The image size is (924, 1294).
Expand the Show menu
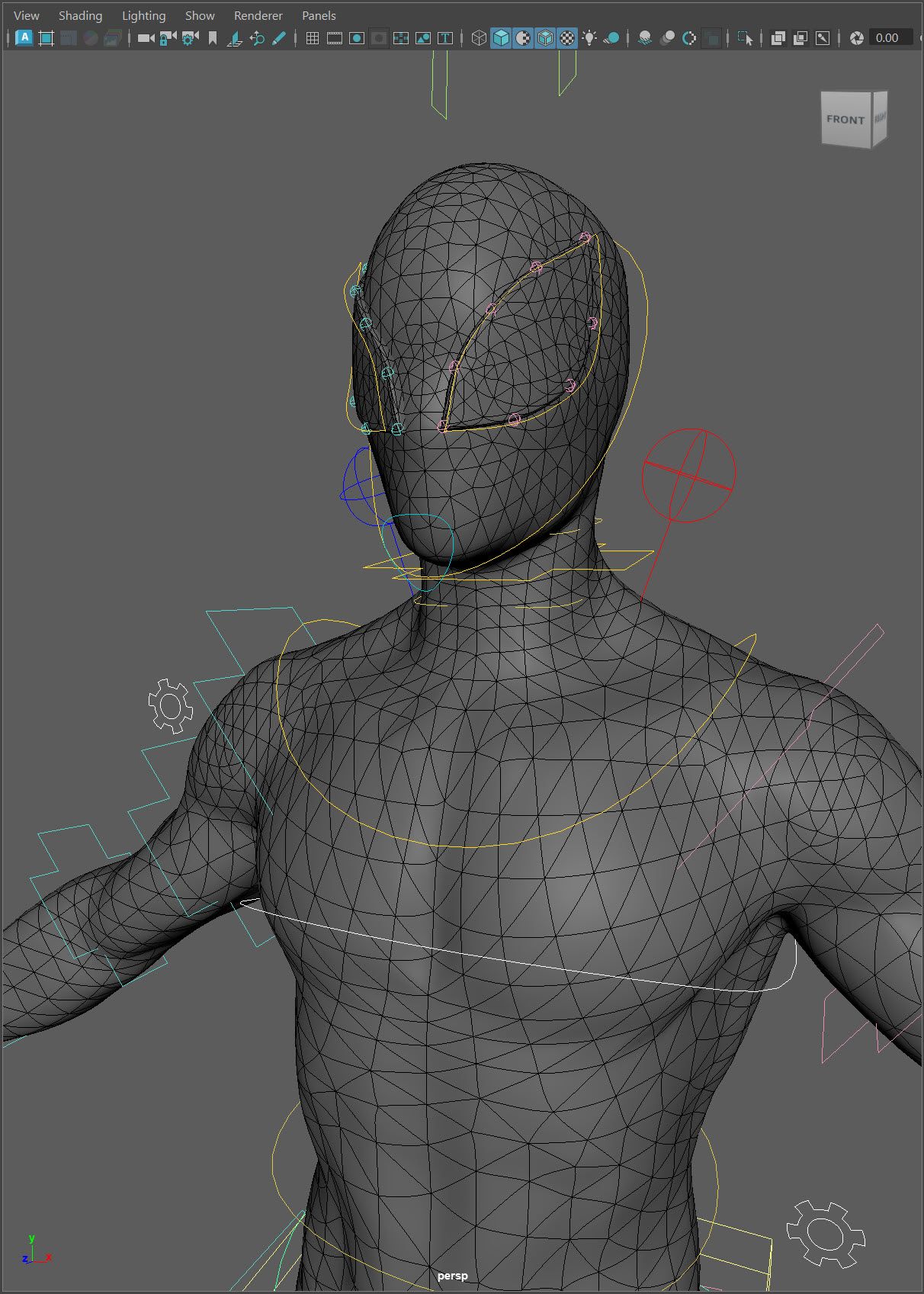pos(200,15)
